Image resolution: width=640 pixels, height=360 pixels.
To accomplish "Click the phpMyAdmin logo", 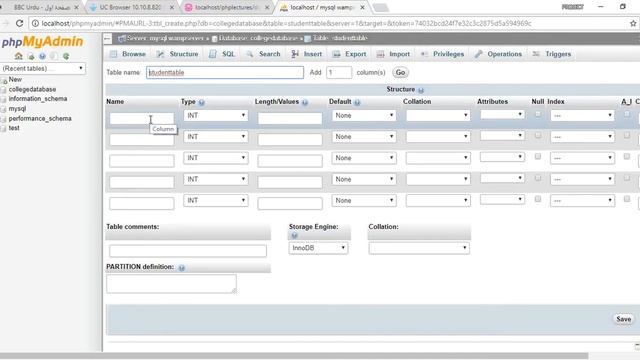I will tap(42, 42).
